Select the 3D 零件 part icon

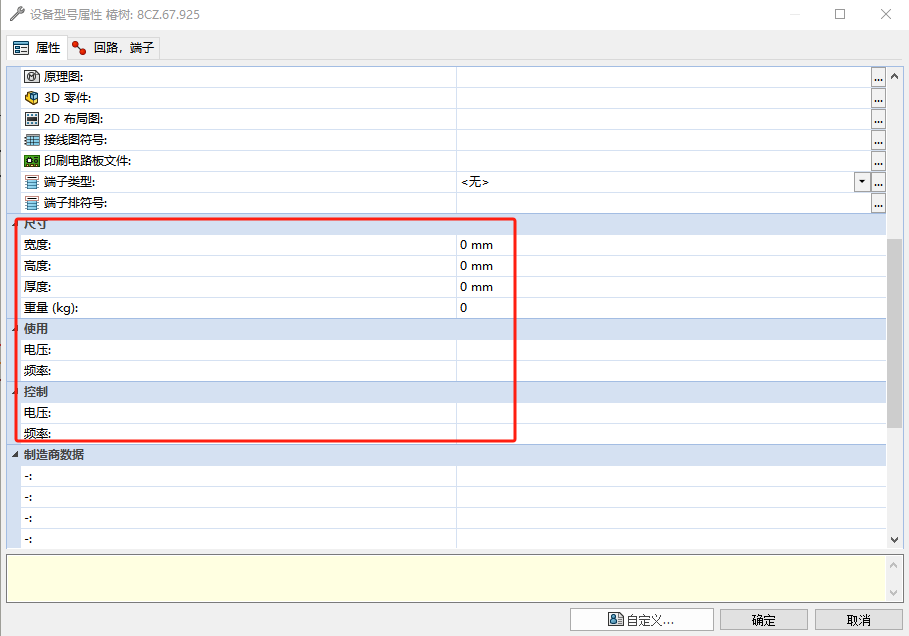tap(31, 97)
